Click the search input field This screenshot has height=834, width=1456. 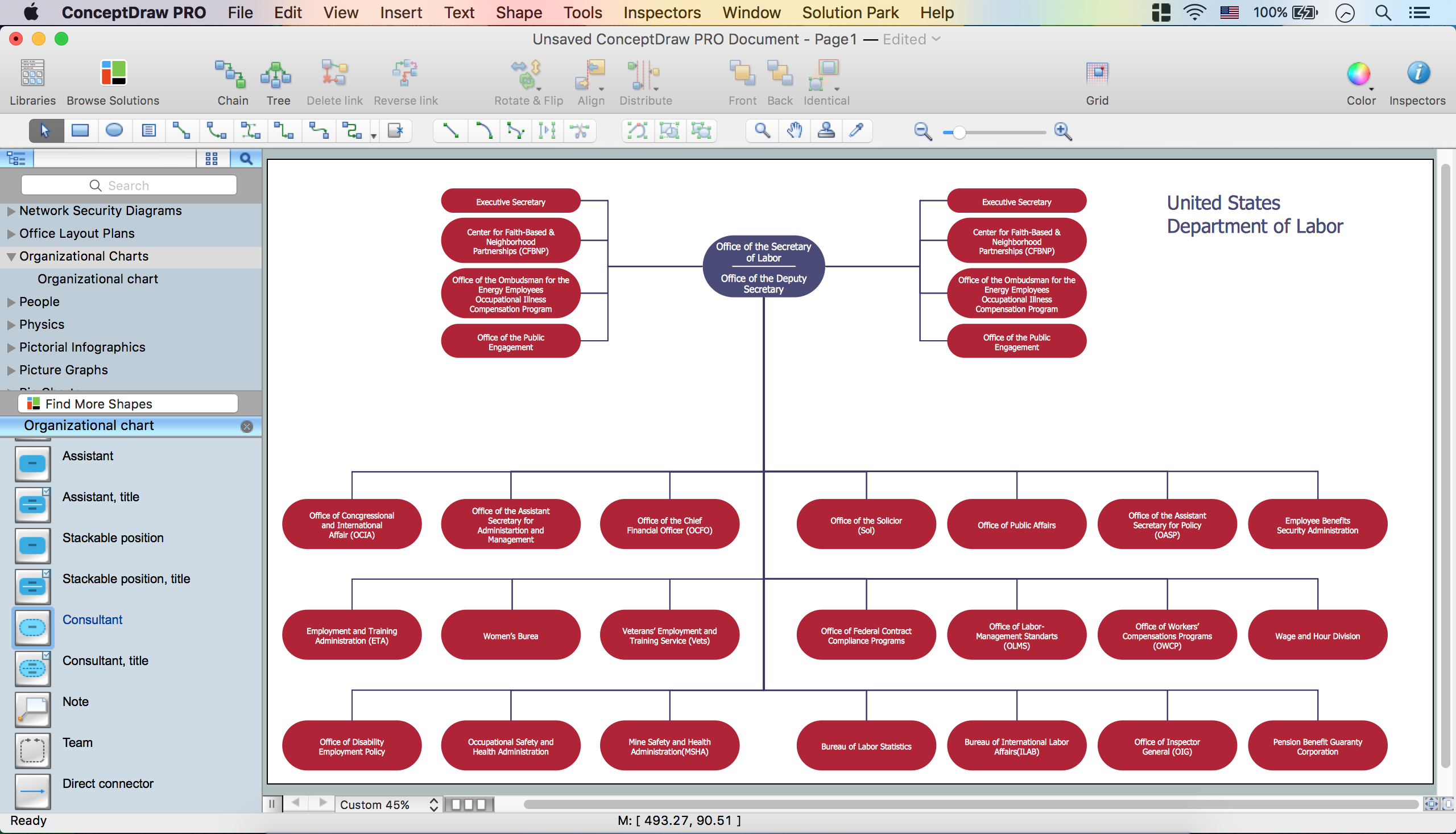(130, 185)
